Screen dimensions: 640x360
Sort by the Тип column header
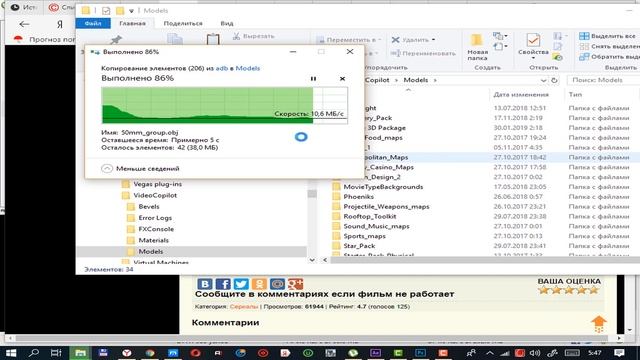[575, 94]
